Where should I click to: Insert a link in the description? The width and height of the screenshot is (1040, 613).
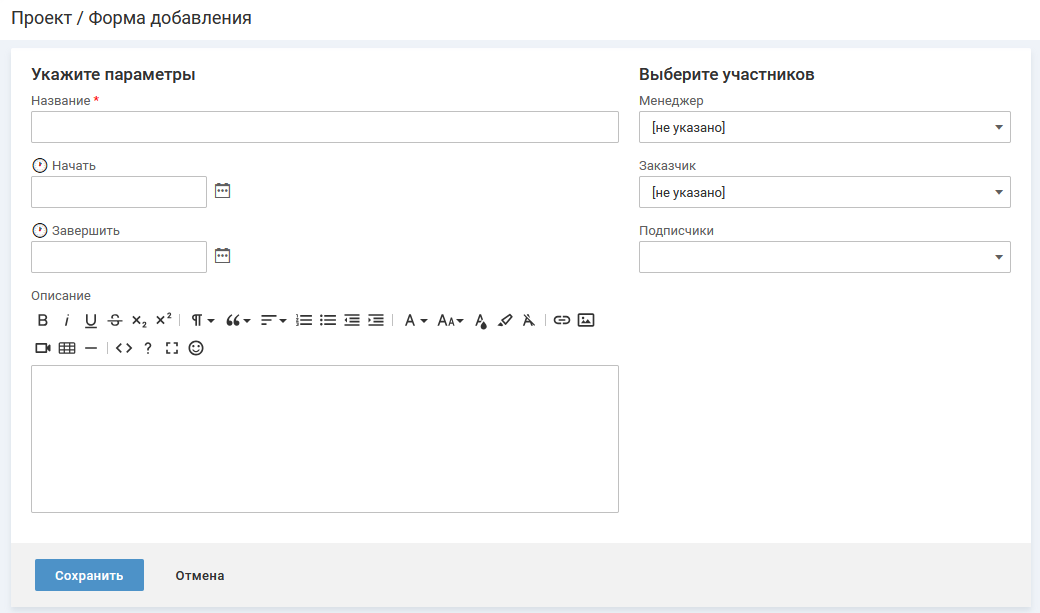point(562,320)
